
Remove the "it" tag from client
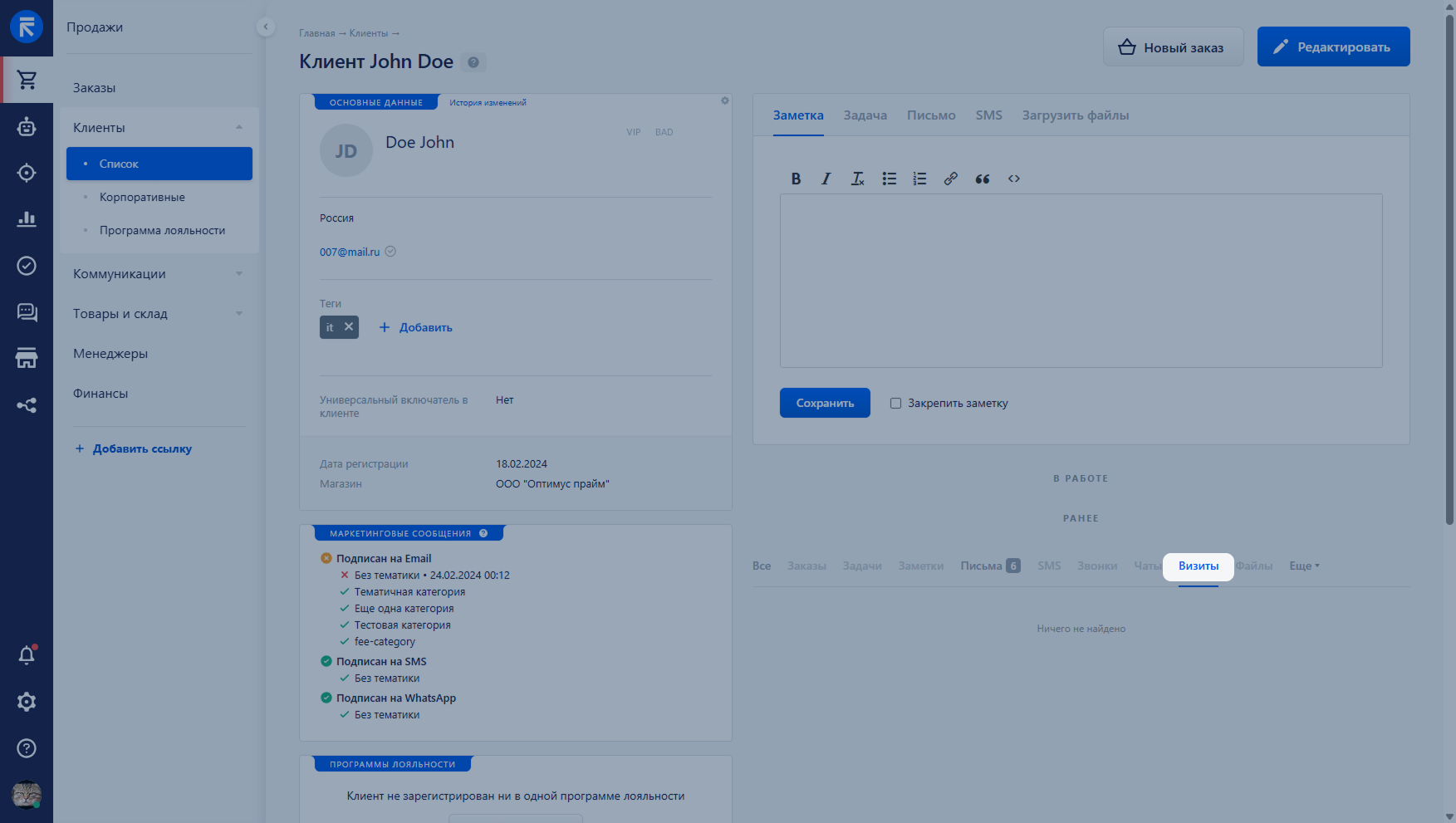click(x=349, y=327)
